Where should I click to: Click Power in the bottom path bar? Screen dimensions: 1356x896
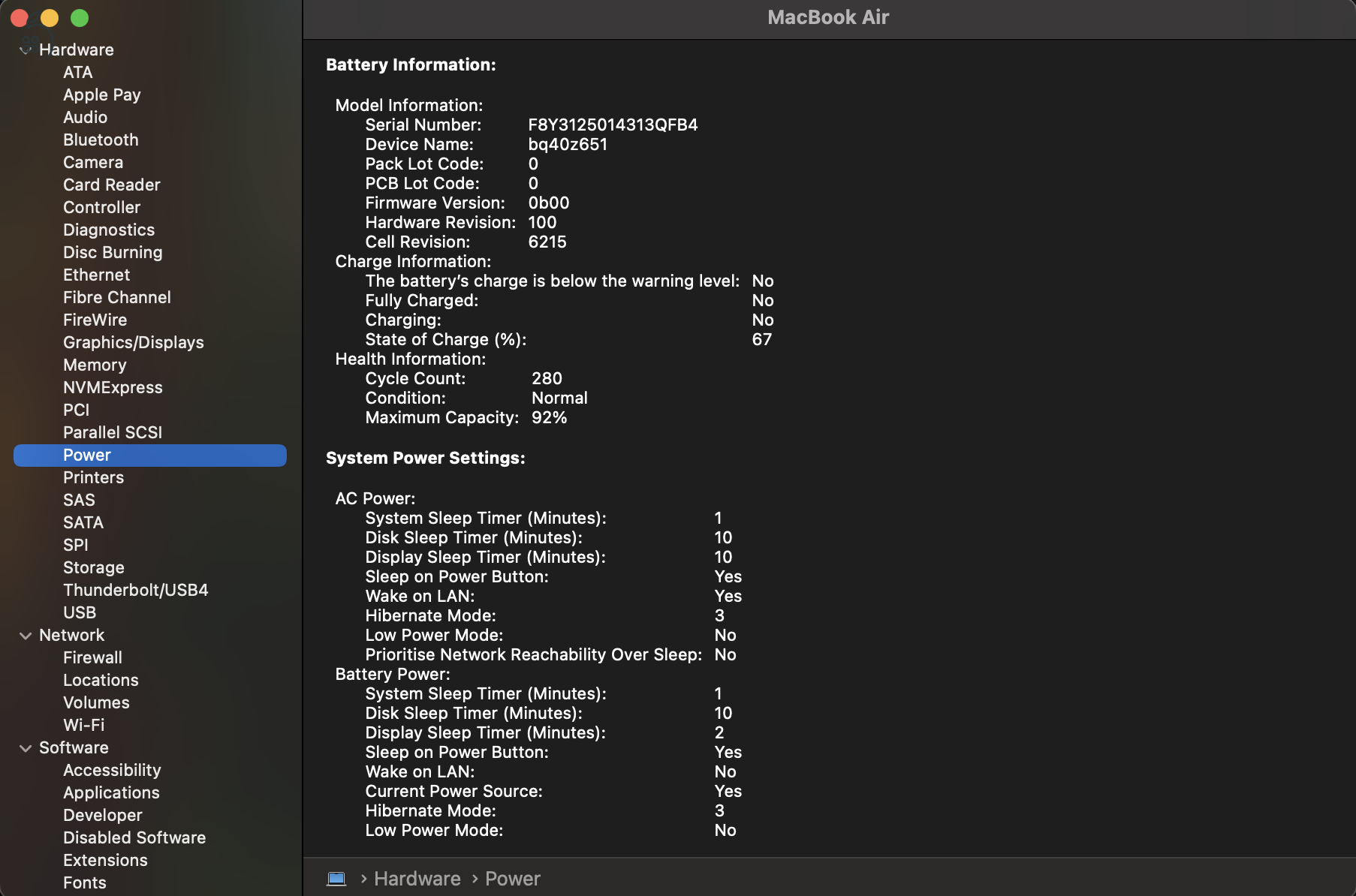(x=513, y=879)
